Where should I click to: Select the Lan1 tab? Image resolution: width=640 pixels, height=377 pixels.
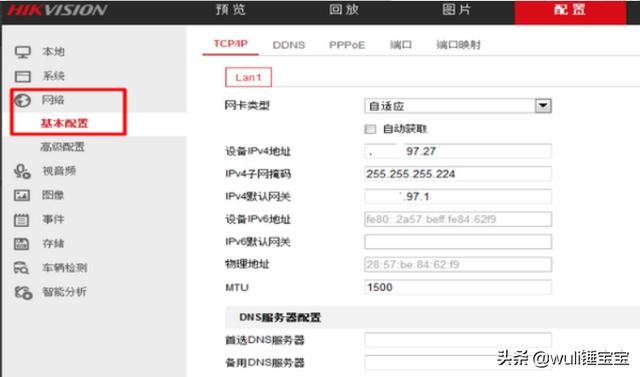(x=248, y=77)
